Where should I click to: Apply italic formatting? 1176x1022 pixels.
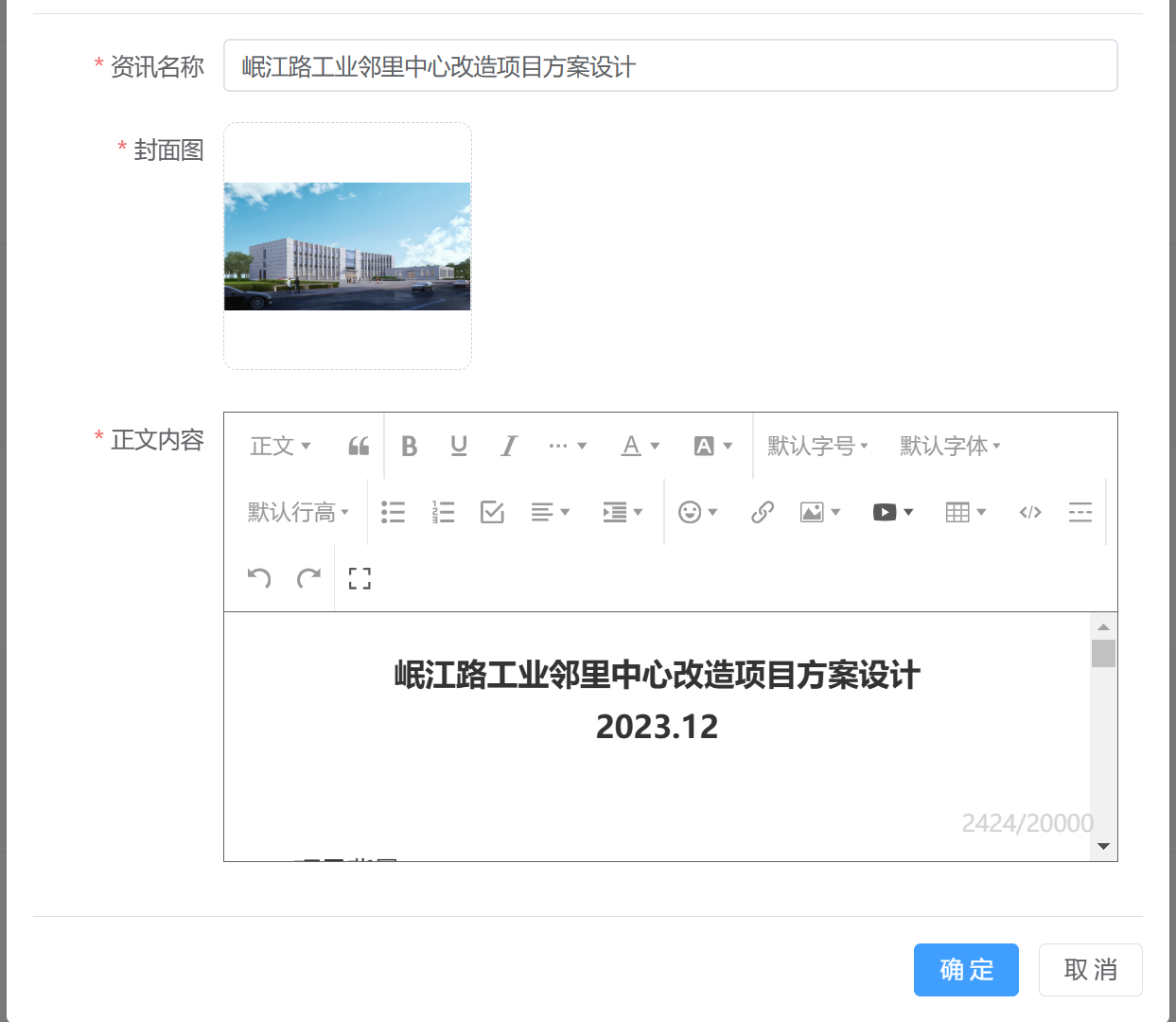(509, 446)
